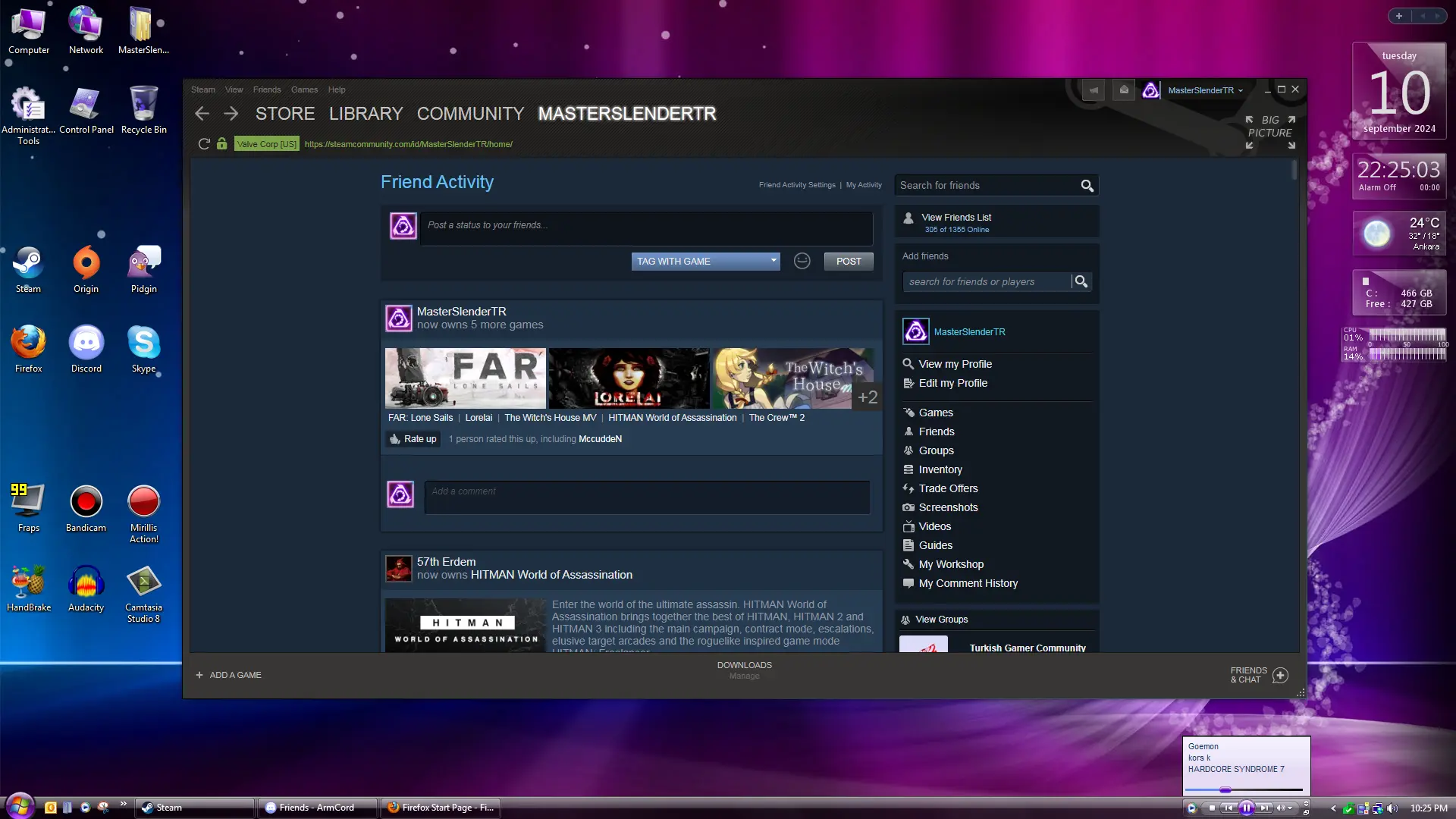Open the Lorelai game thumbnail
Image resolution: width=1456 pixels, height=819 pixels.
point(629,378)
